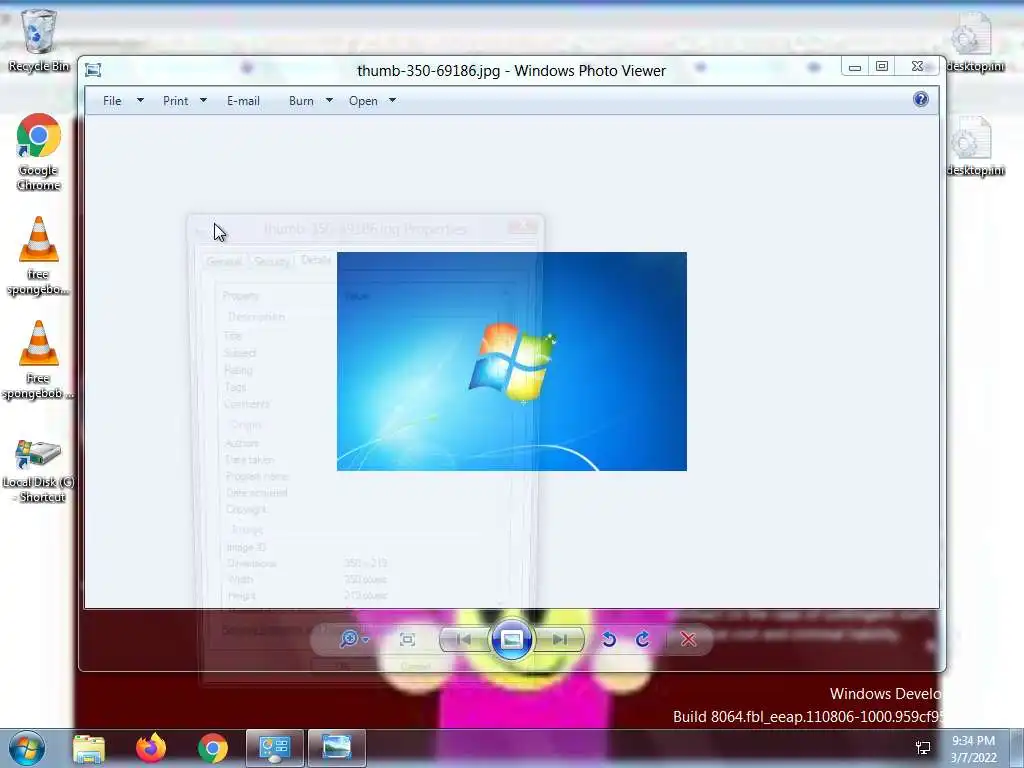Click the Details tab in Properties dialog

tap(316, 260)
